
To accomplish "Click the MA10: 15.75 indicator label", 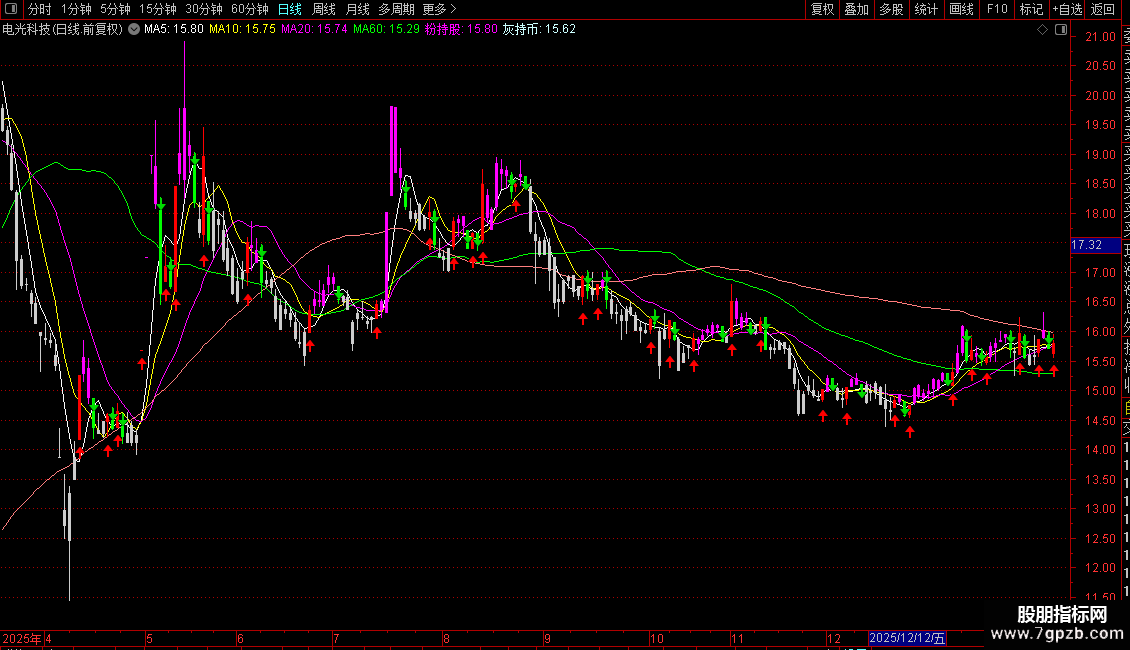I will pyautogui.click(x=242, y=30).
